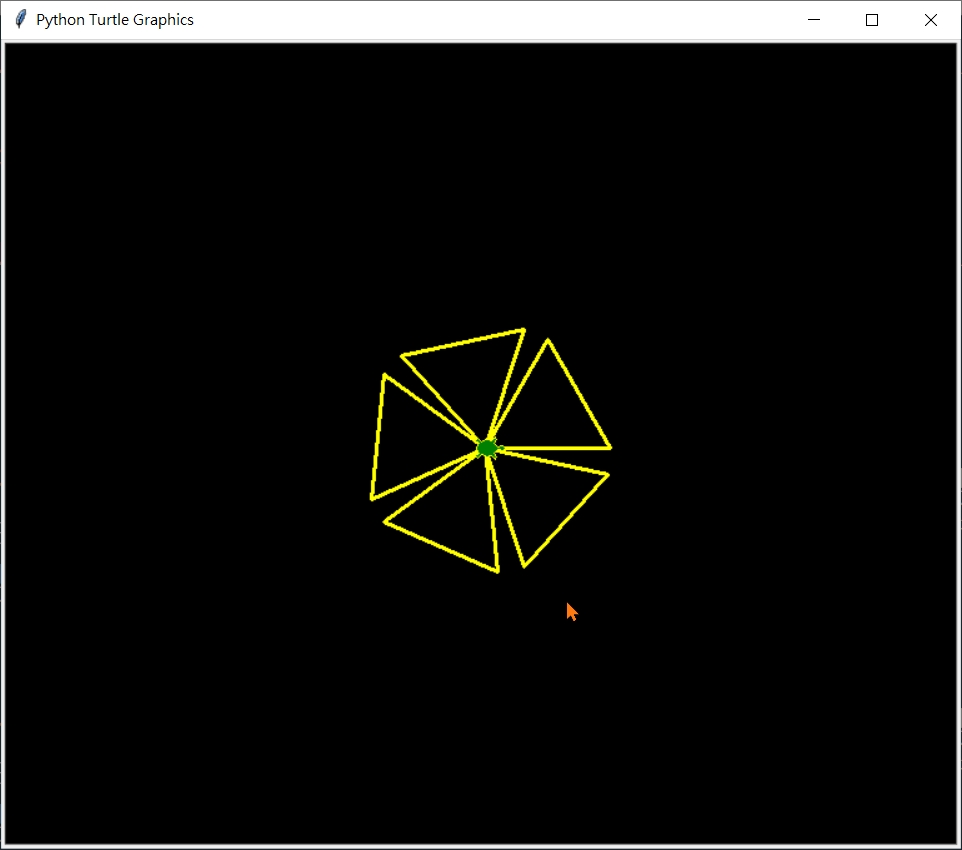962x850 pixels.
Task: Click the leftmost vertex of the left triangle
Action: click(371, 497)
